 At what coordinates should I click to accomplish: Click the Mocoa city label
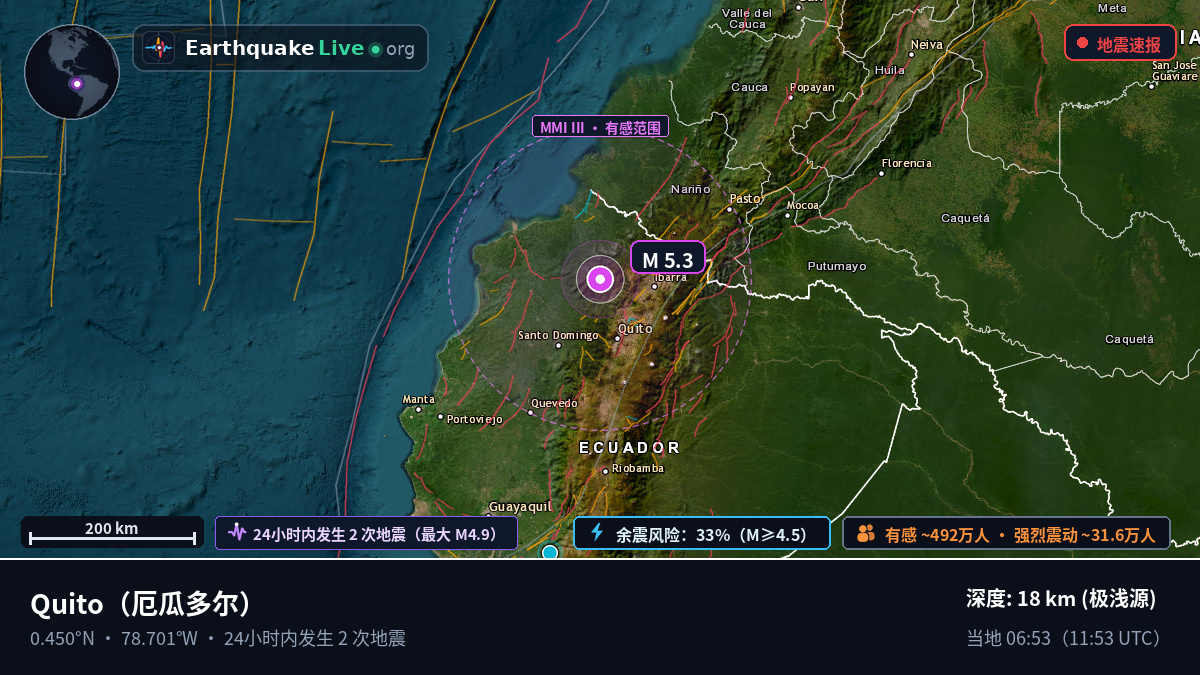coord(802,205)
